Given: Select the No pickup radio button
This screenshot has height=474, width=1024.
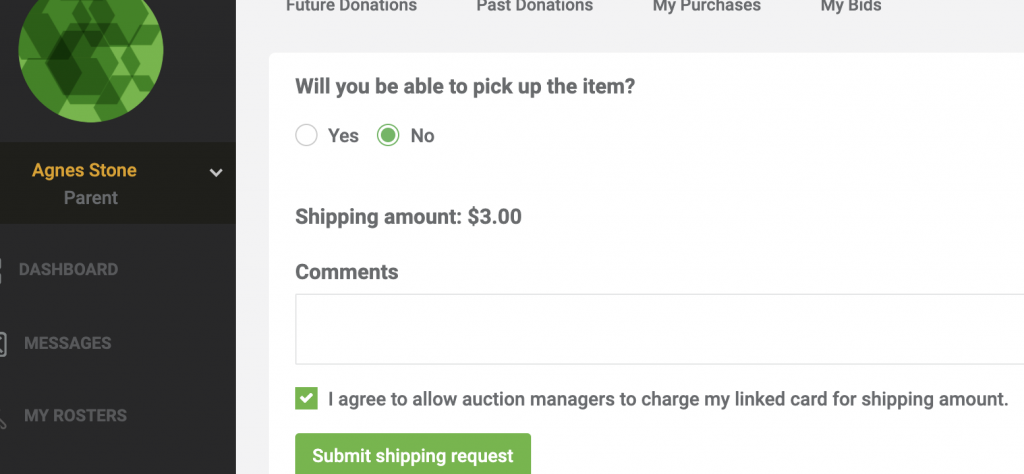Looking at the screenshot, I should pyautogui.click(x=388, y=136).
